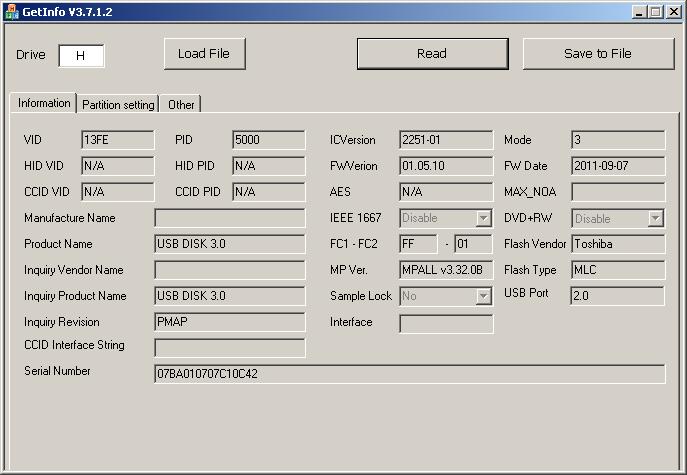Viewport: 687px width, 475px height.
Task: Click the VID field showing 13FE
Action: (x=118, y=140)
